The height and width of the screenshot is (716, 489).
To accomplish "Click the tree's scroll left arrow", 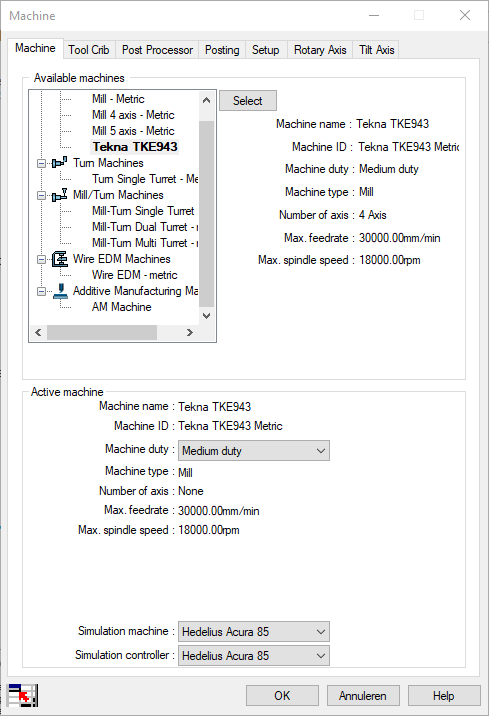I will point(38,332).
